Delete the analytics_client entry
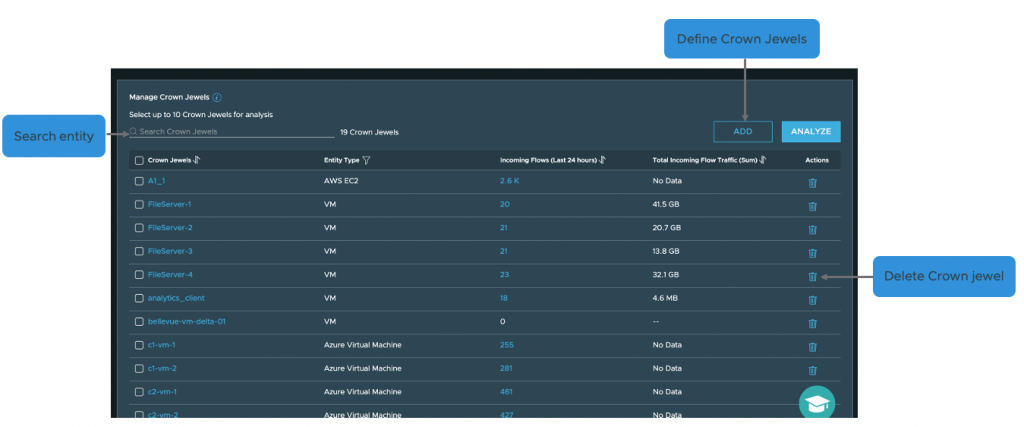This screenshot has width=1024, height=427. [x=812, y=299]
